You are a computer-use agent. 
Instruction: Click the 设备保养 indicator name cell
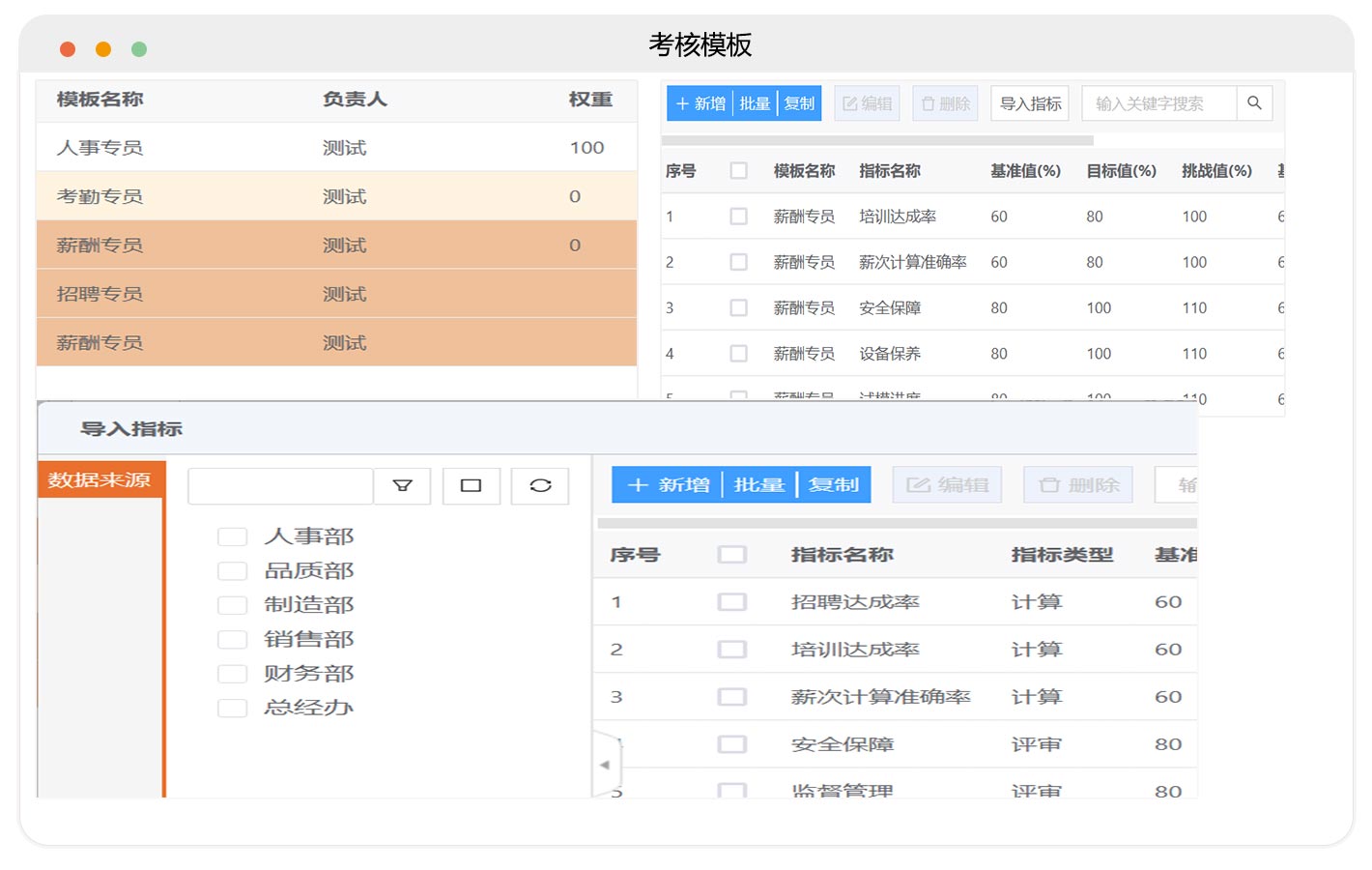(890, 354)
